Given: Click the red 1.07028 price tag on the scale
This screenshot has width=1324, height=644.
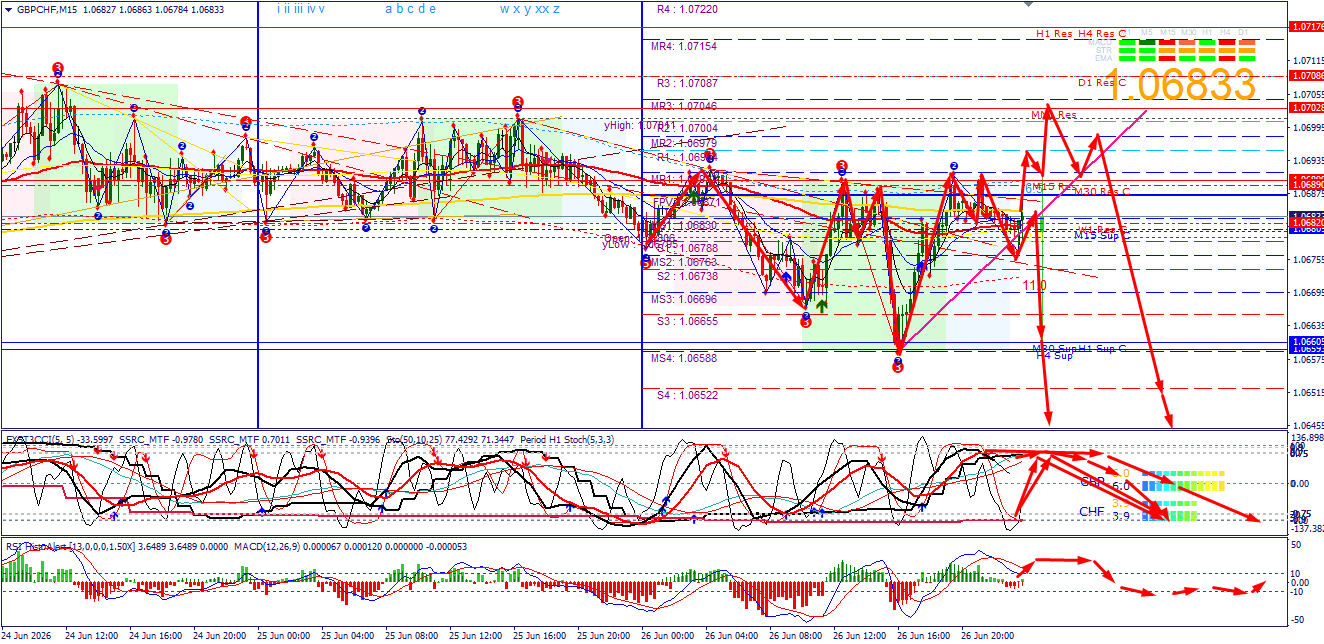Looking at the screenshot, I should (x=1307, y=107).
